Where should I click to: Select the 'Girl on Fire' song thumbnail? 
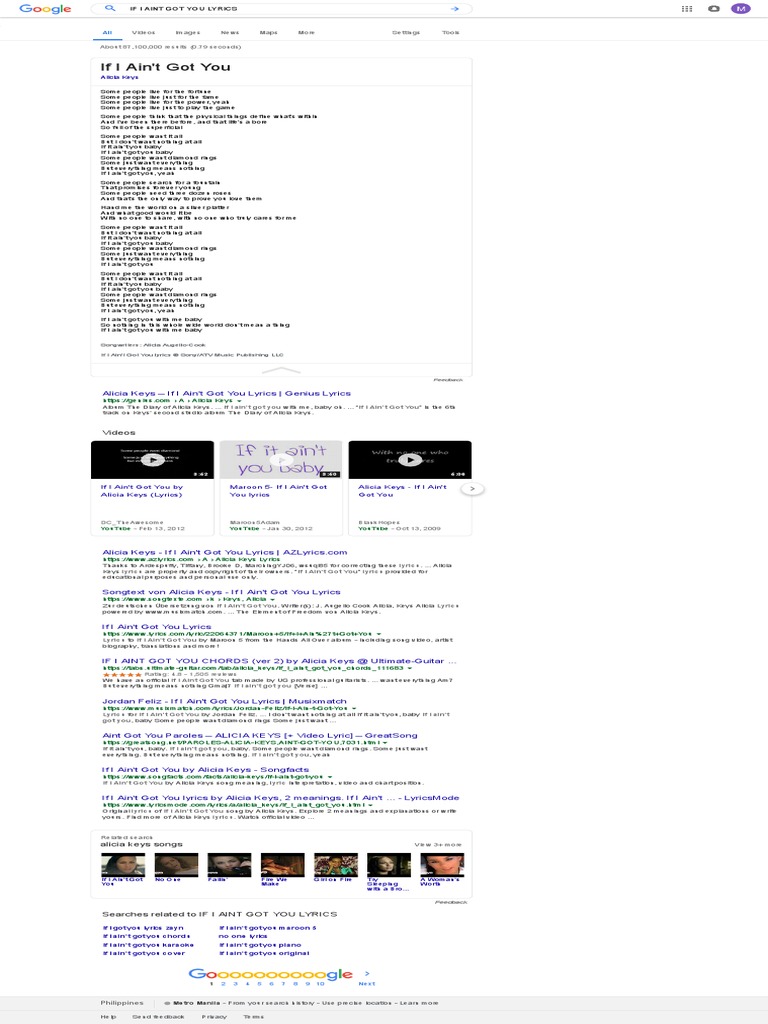pyautogui.click(x=336, y=865)
